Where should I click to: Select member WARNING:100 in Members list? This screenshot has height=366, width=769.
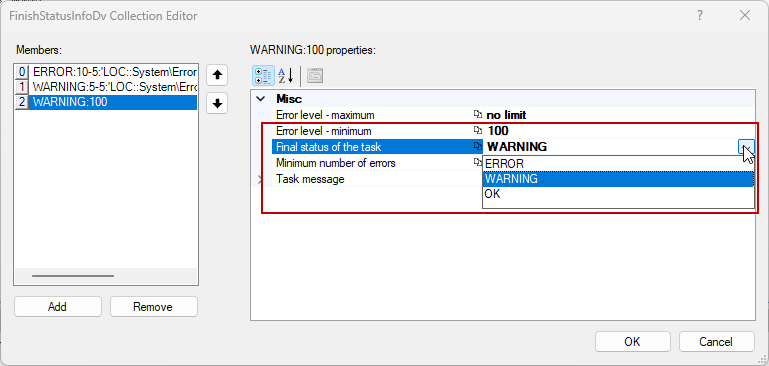113,102
